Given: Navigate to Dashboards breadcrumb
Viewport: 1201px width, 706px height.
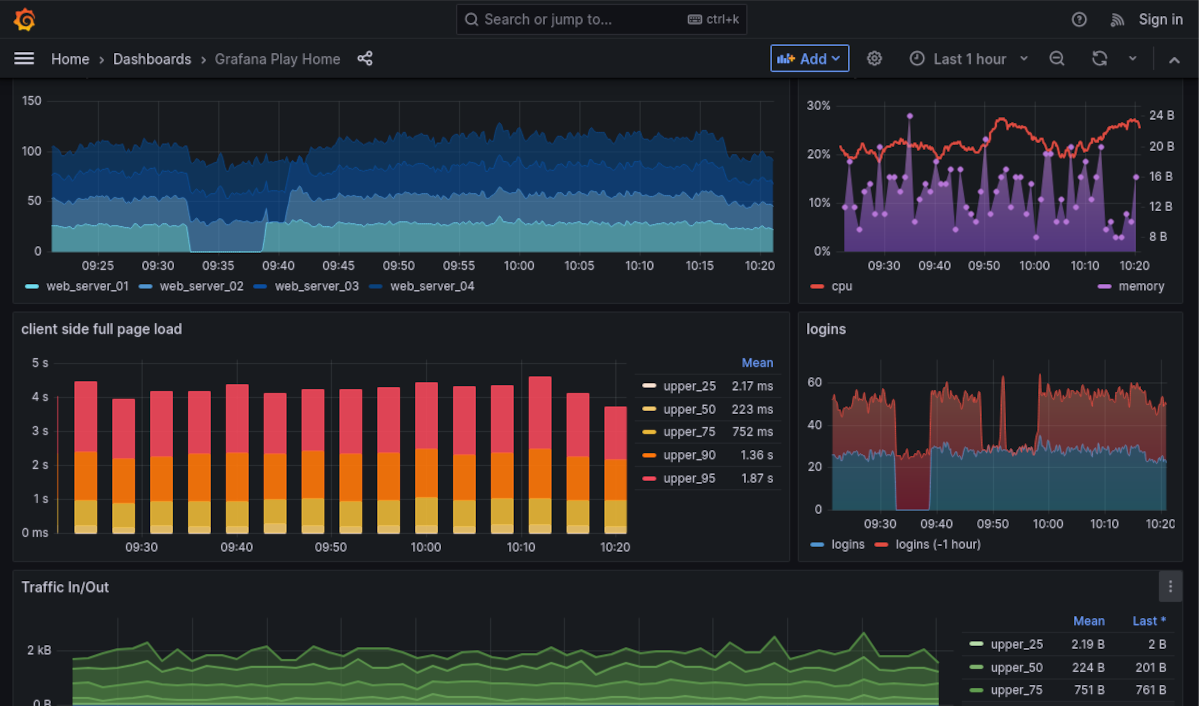Looking at the screenshot, I should click(152, 59).
